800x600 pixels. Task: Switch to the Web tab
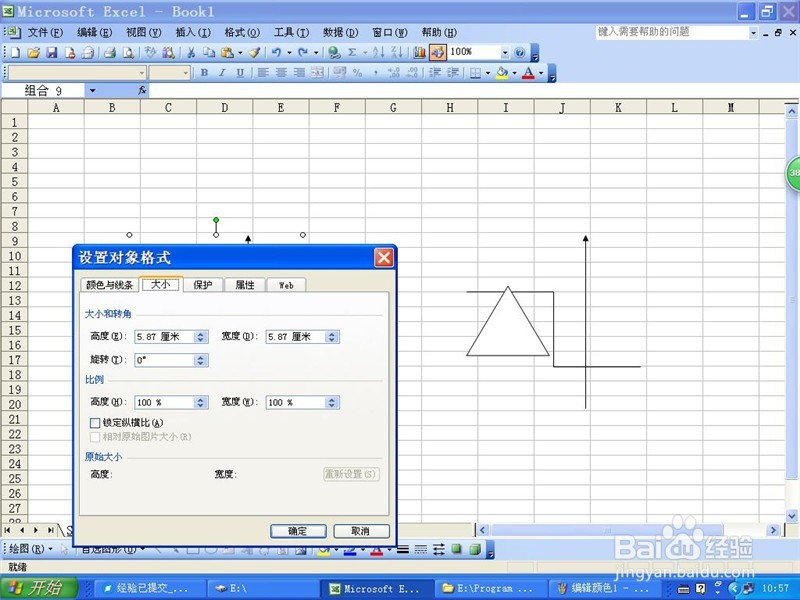tap(286, 285)
